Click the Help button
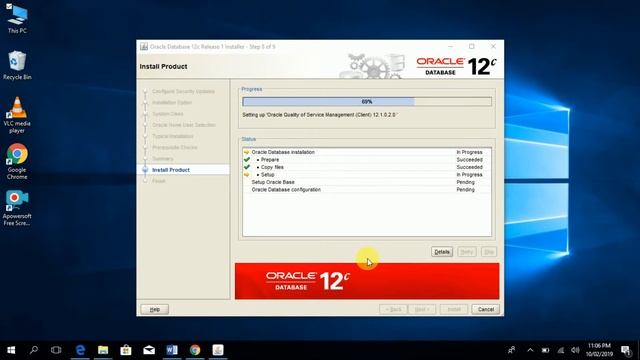 pos(155,309)
